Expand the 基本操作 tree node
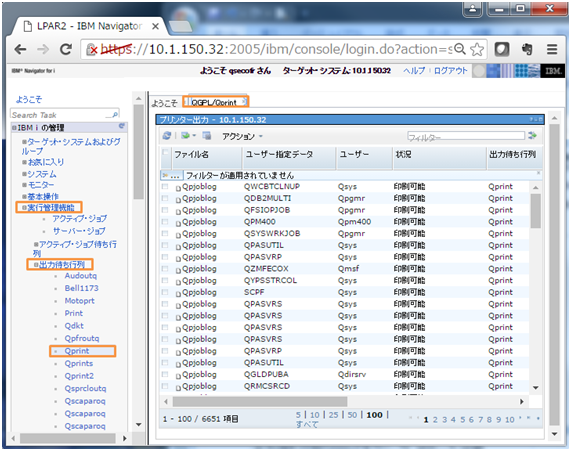 tap(25, 197)
